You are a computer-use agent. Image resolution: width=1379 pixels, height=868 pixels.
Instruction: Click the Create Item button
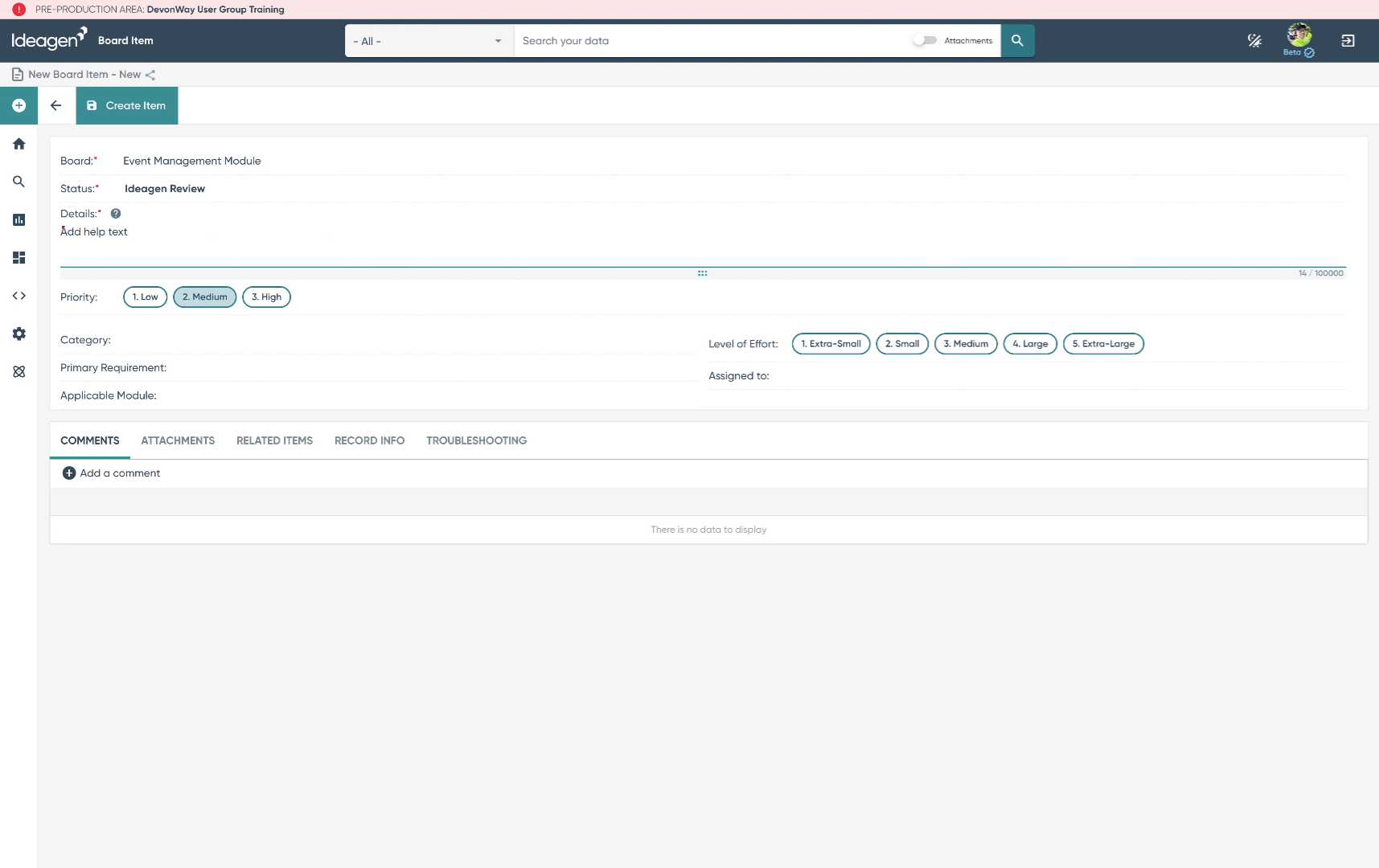[127, 105]
